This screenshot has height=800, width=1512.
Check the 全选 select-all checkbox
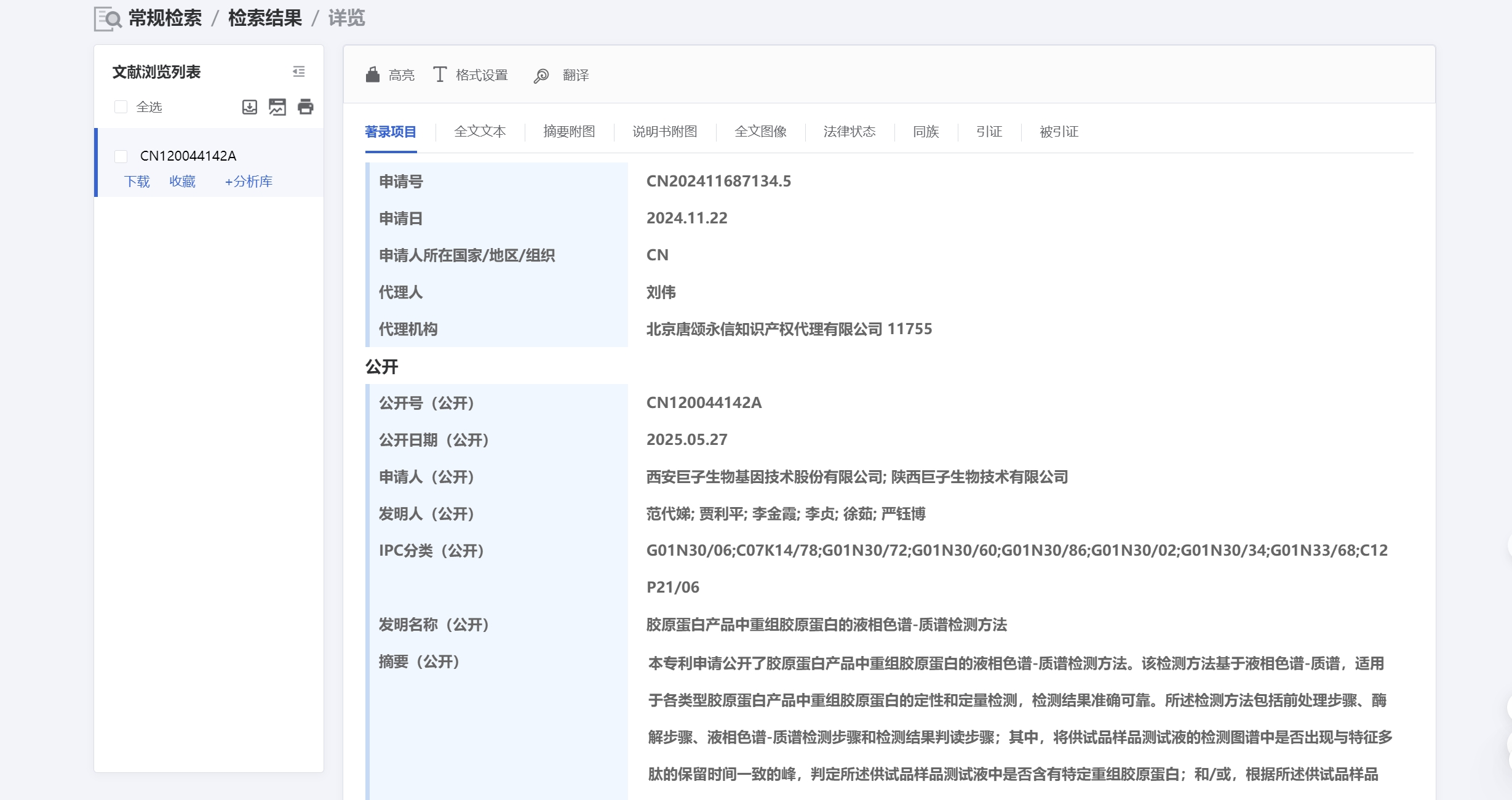121,107
